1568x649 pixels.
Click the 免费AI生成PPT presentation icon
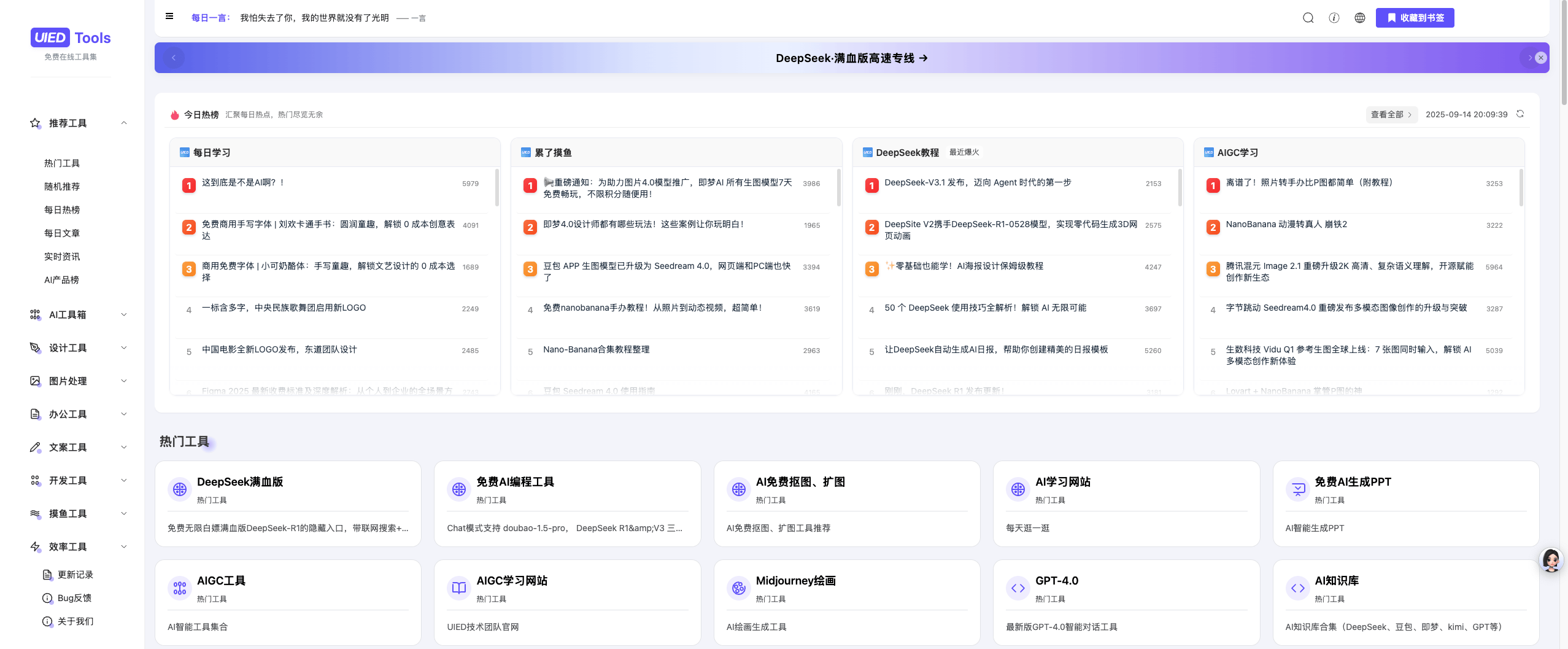point(1298,489)
